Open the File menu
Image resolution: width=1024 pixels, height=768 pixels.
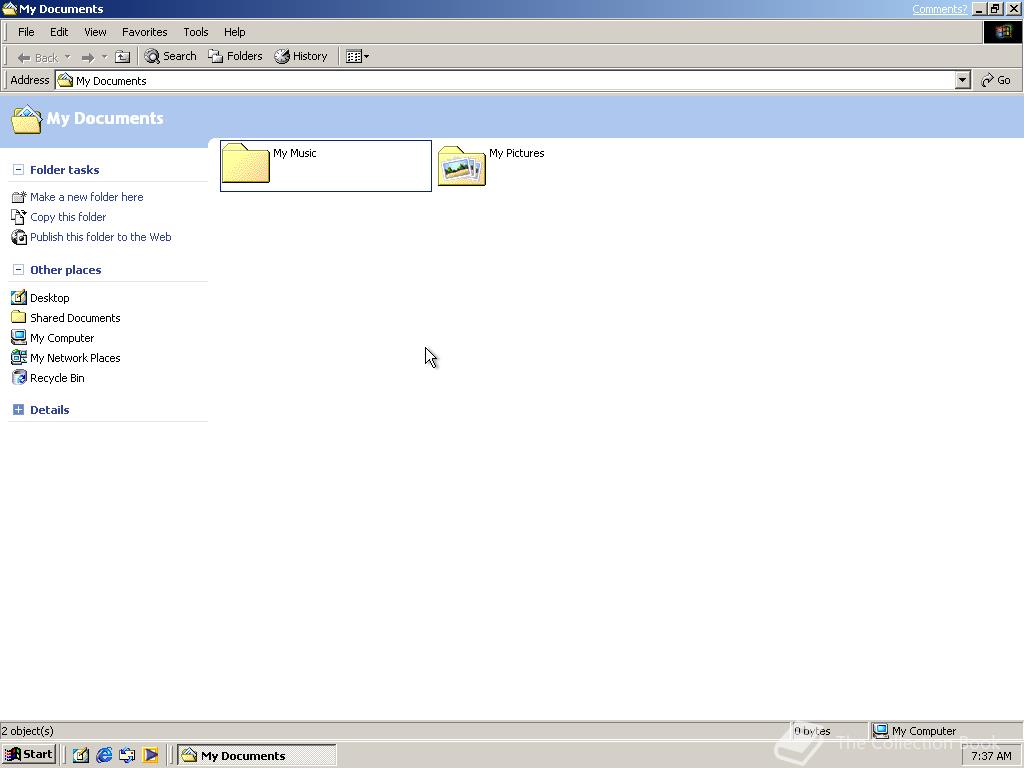point(26,32)
